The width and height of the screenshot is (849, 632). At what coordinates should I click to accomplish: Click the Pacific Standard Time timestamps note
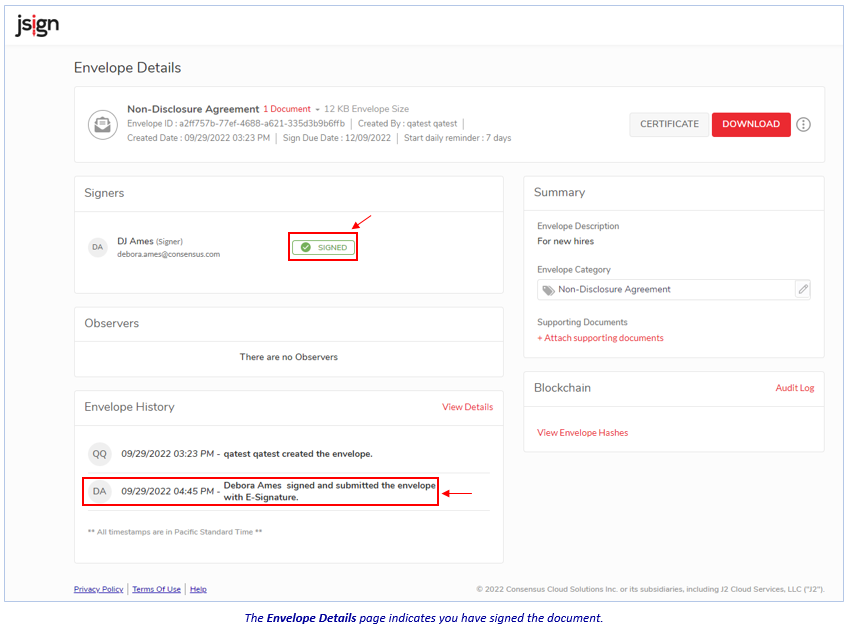175,532
